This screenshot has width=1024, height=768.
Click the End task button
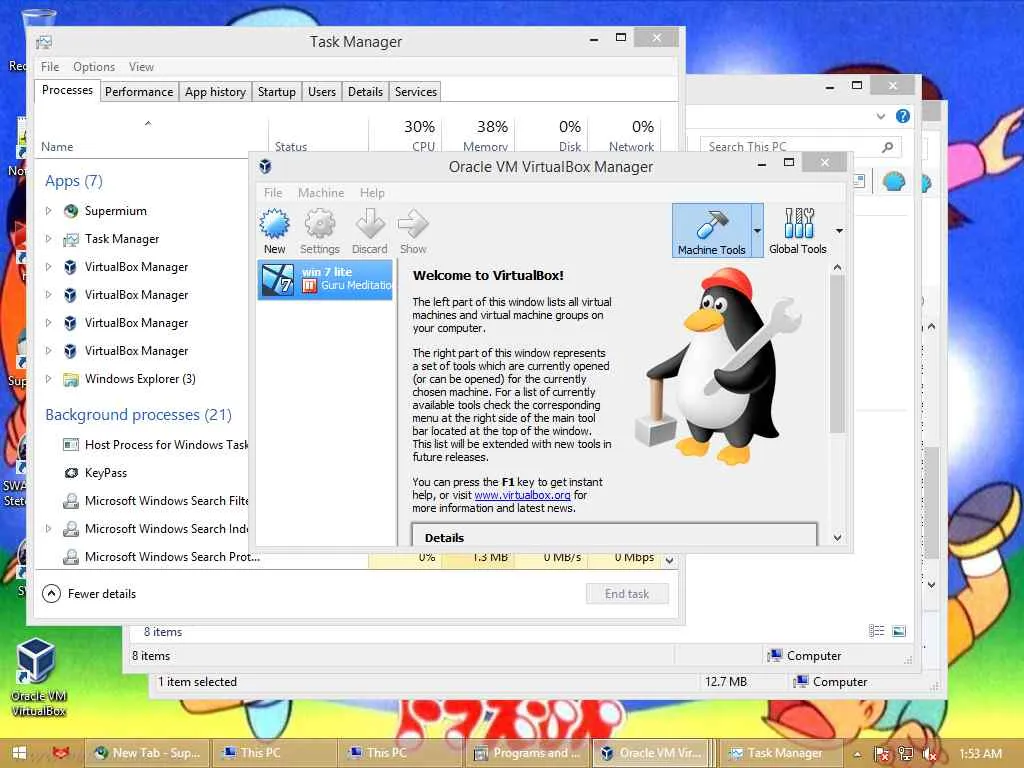point(627,594)
